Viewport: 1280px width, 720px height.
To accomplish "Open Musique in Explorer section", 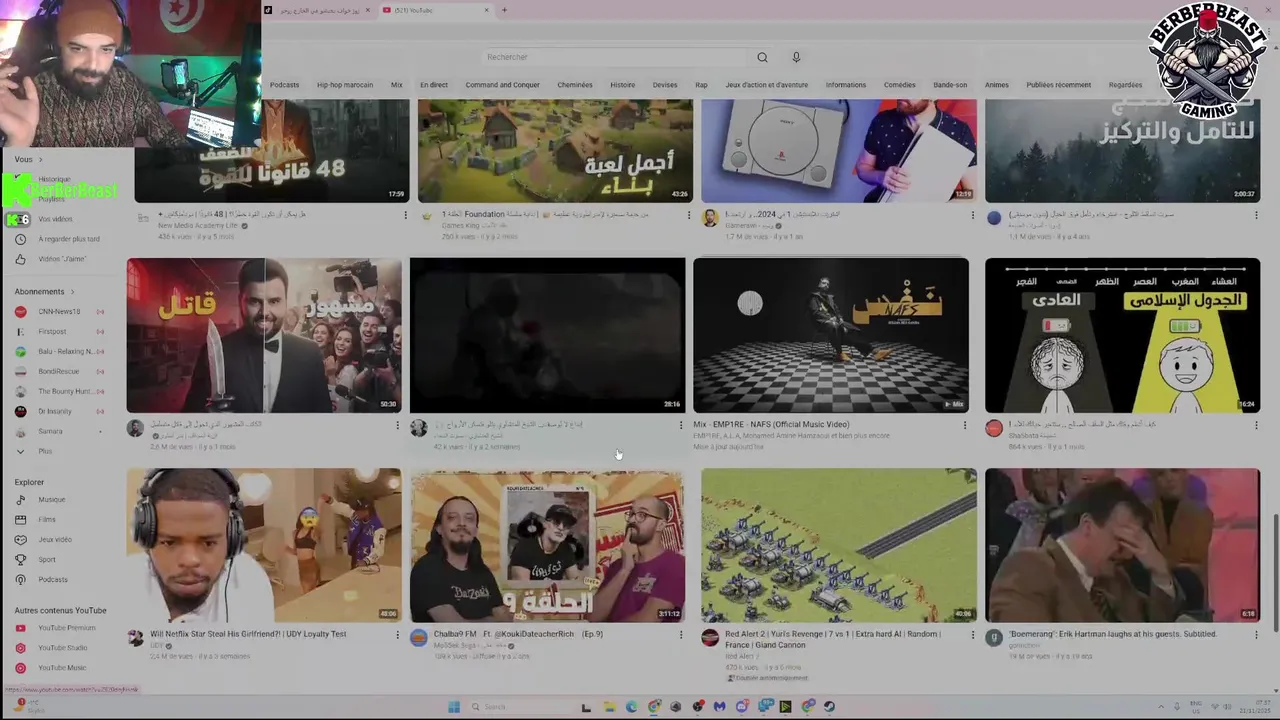I will click(x=50, y=500).
